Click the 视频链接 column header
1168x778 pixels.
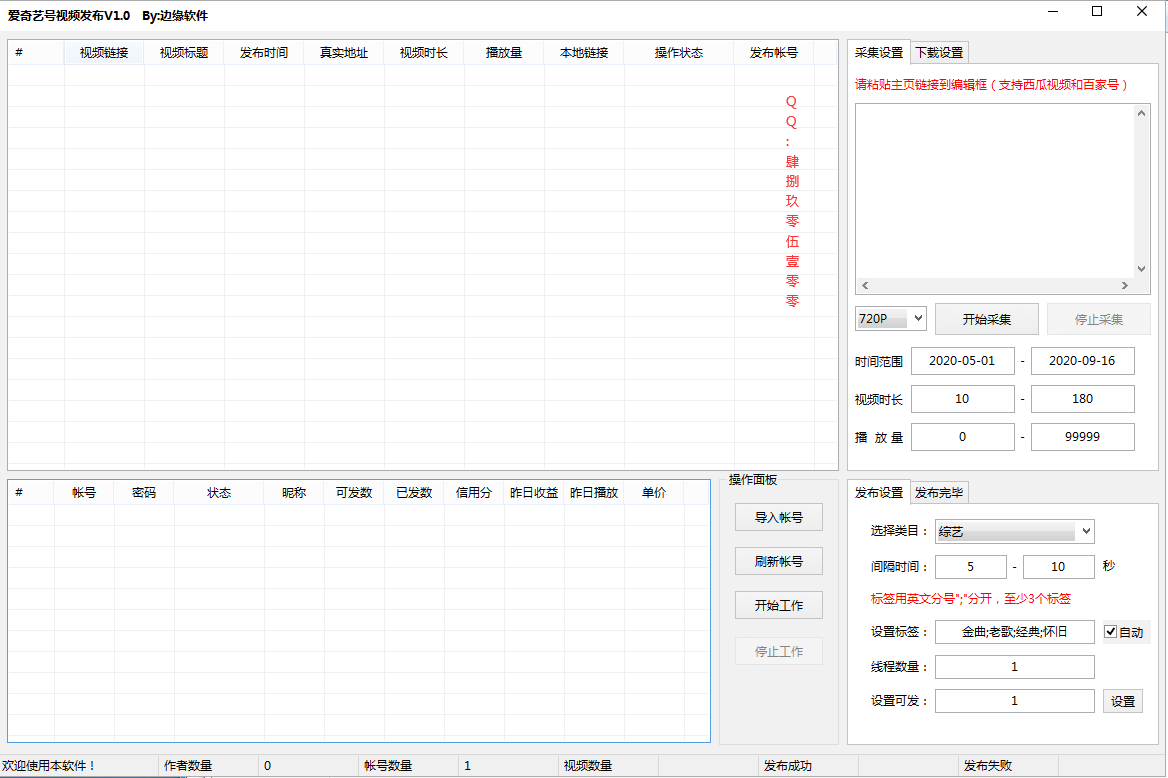104,53
